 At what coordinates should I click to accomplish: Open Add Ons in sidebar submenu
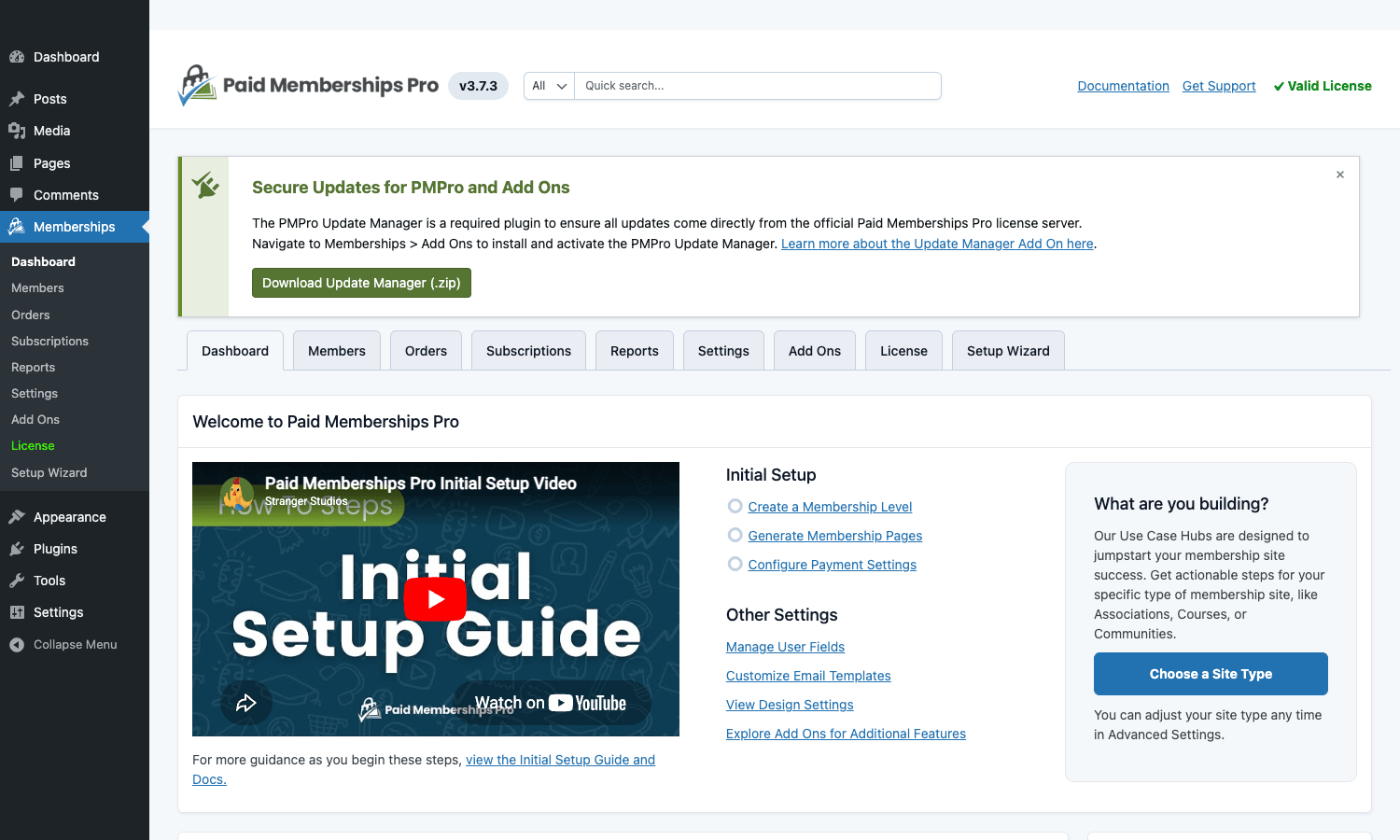point(35,420)
